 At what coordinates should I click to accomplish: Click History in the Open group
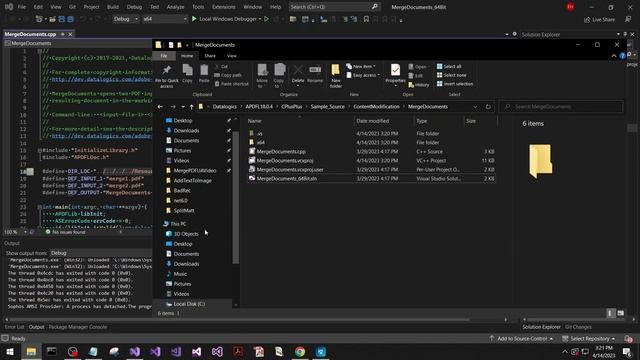point(418,85)
